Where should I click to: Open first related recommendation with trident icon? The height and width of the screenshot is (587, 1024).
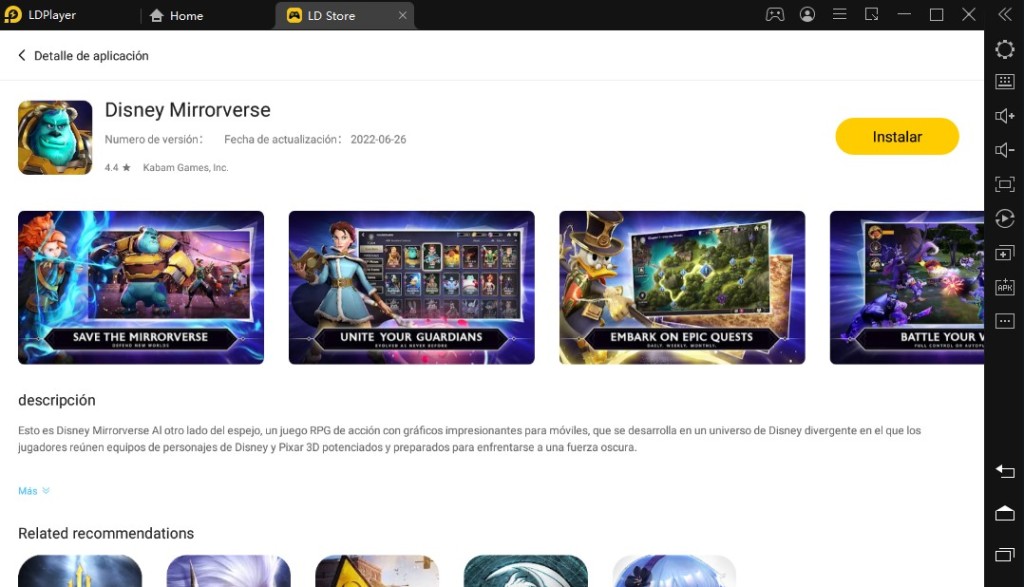point(80,571)
